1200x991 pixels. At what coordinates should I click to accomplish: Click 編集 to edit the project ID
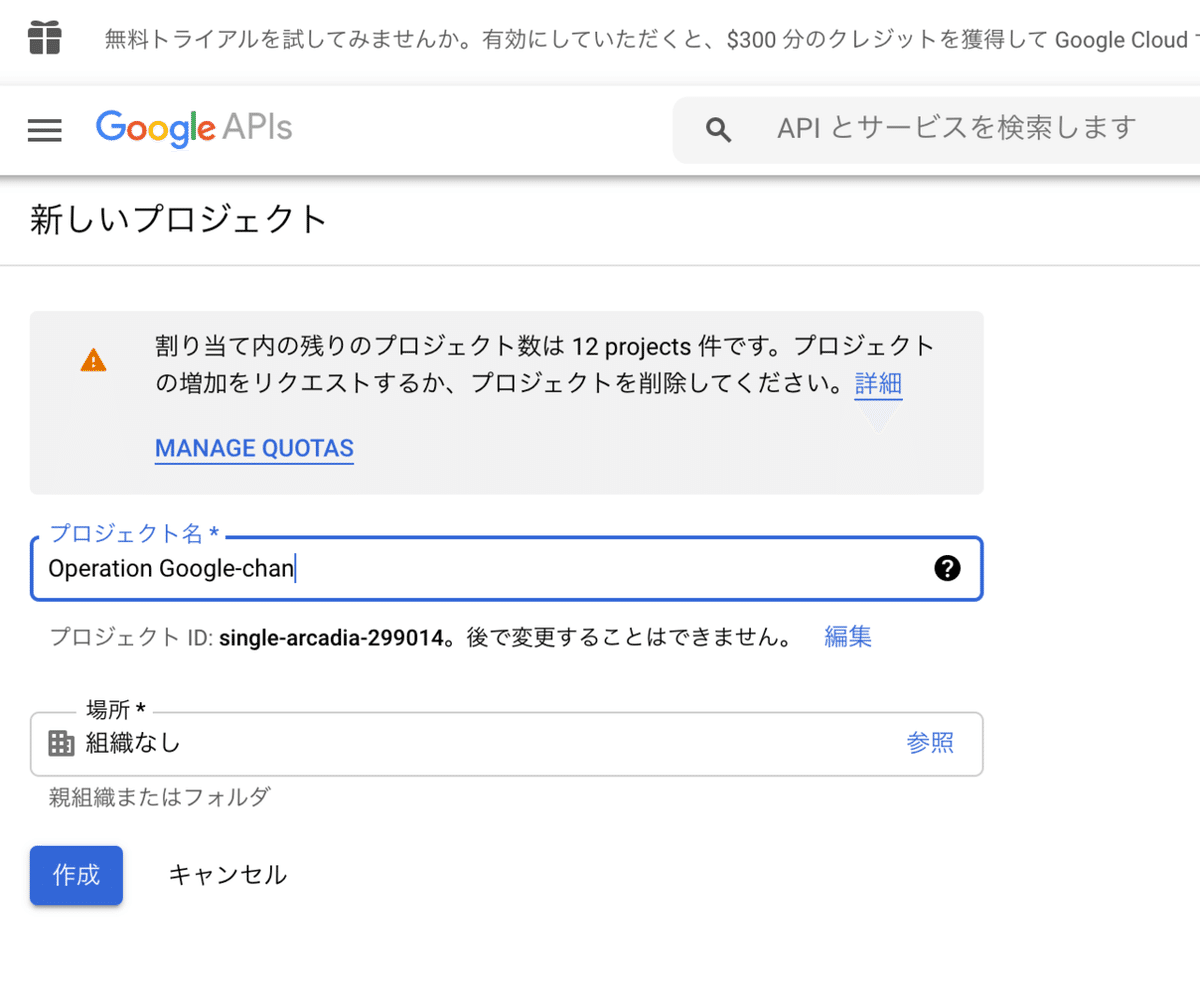(x=847, y=637)
